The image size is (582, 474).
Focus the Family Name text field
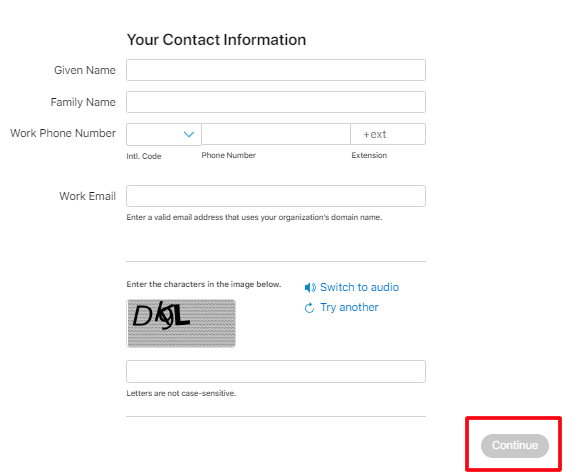coord(276,102)
